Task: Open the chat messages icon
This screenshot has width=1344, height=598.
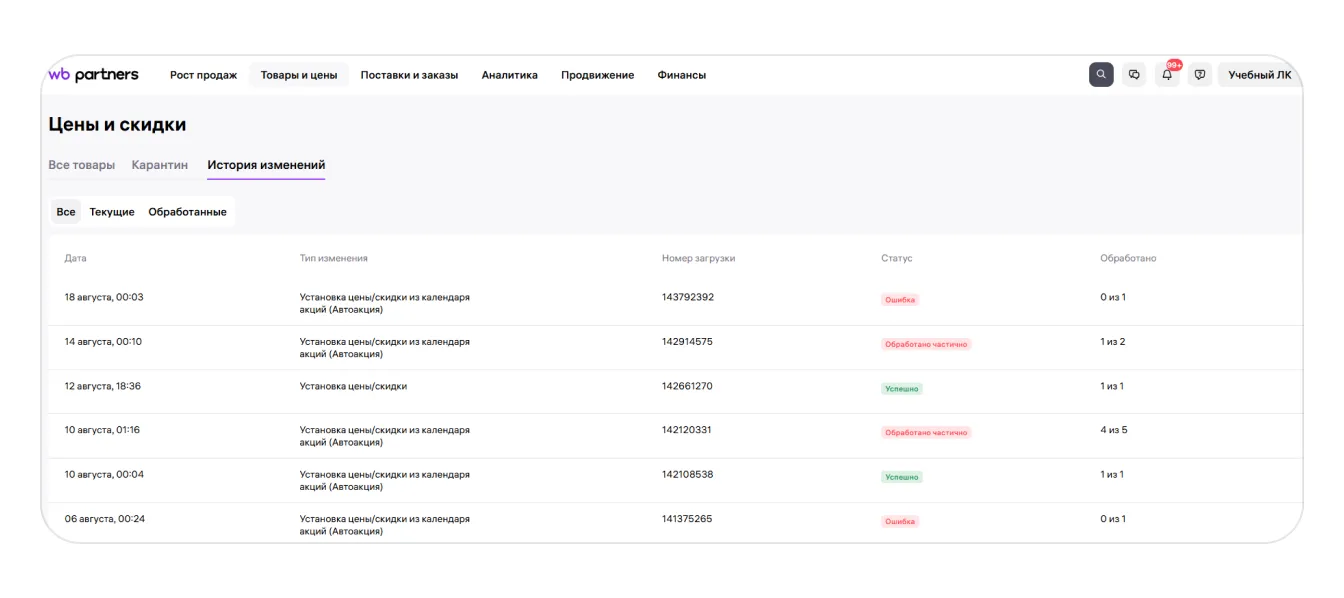Action: click(x=1134, y=75)
